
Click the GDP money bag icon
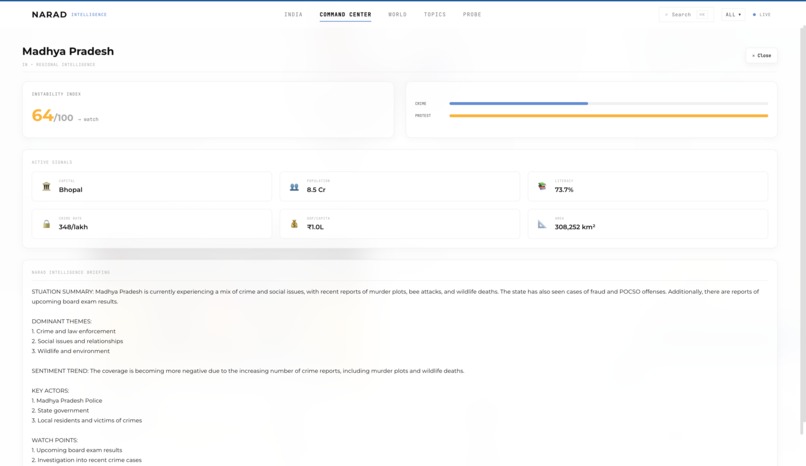(294, 224)
